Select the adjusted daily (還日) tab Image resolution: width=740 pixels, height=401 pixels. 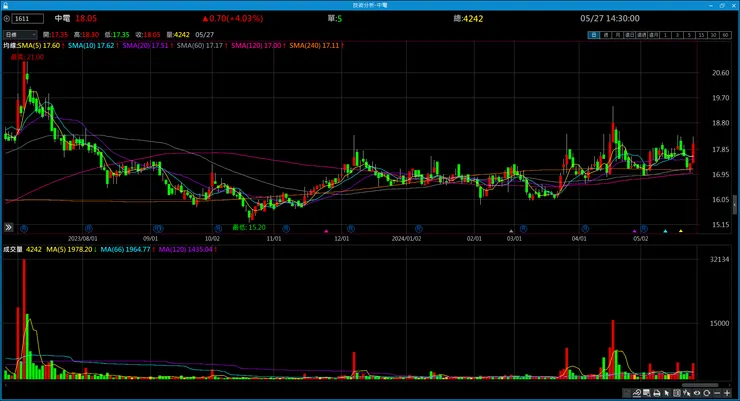pos(629,35)
